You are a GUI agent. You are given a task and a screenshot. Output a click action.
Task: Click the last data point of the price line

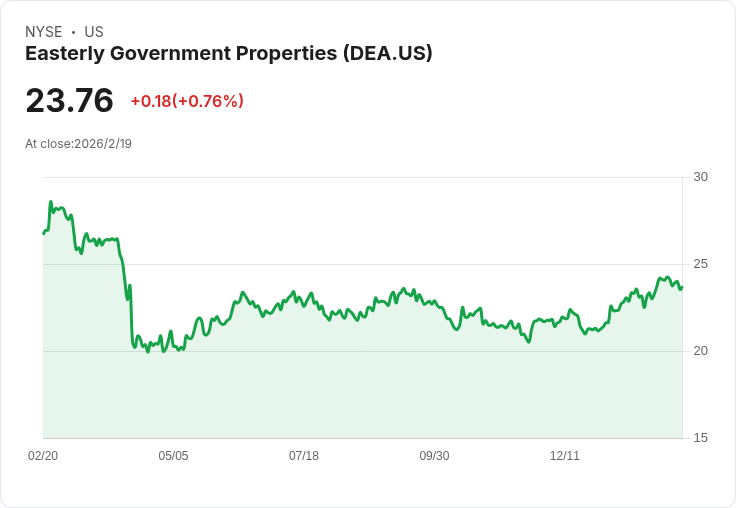[x=682, y=287]
